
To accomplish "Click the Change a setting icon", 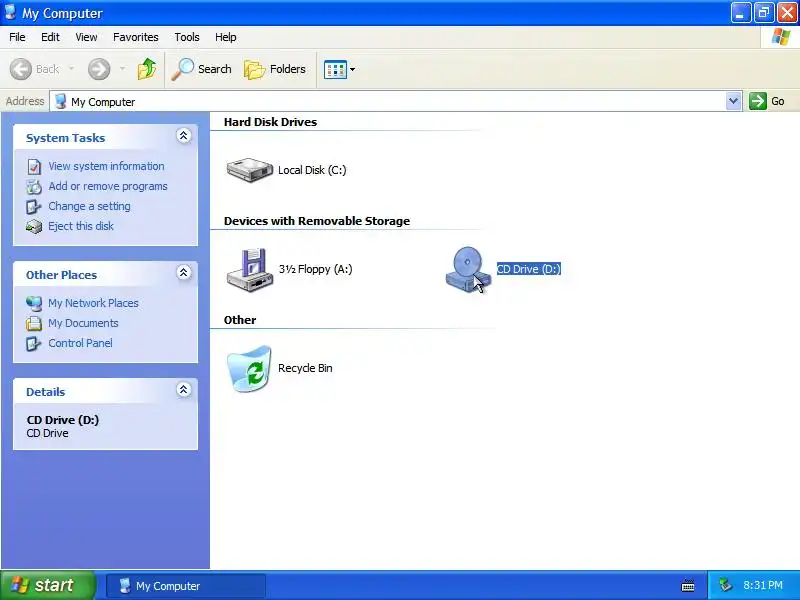I will coord(34,207).
